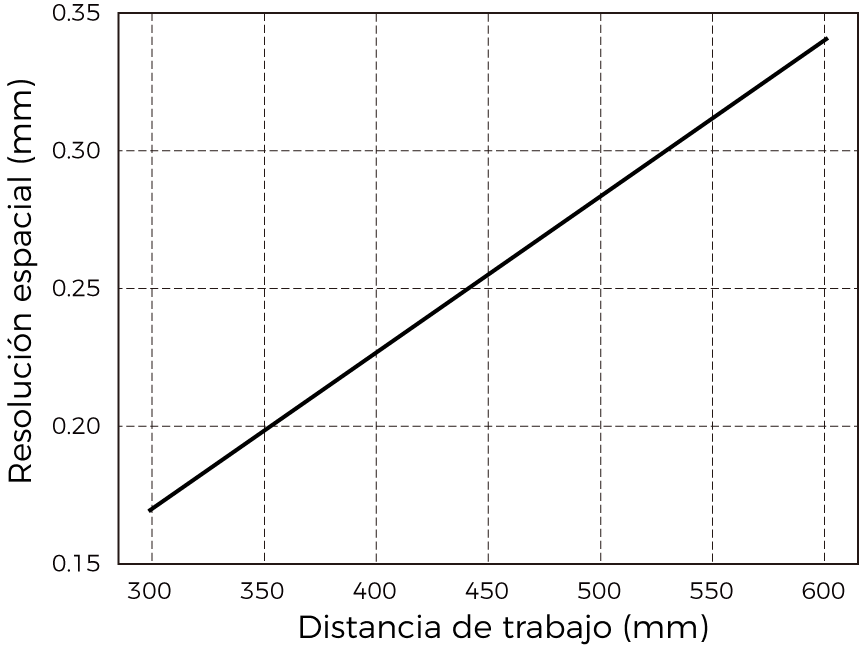The image size is (860, 646).
Task: Click the 400 x-axis tick label
Action: click(x=375, y=591)
